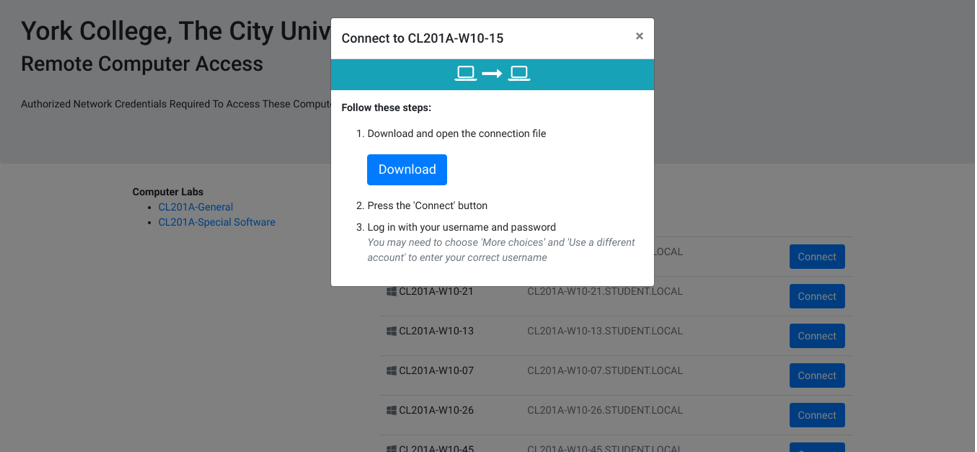The height and width of the screenshot is (452, 977).
Task: Open the CL201A-General lab link
Action: (196, 207)
